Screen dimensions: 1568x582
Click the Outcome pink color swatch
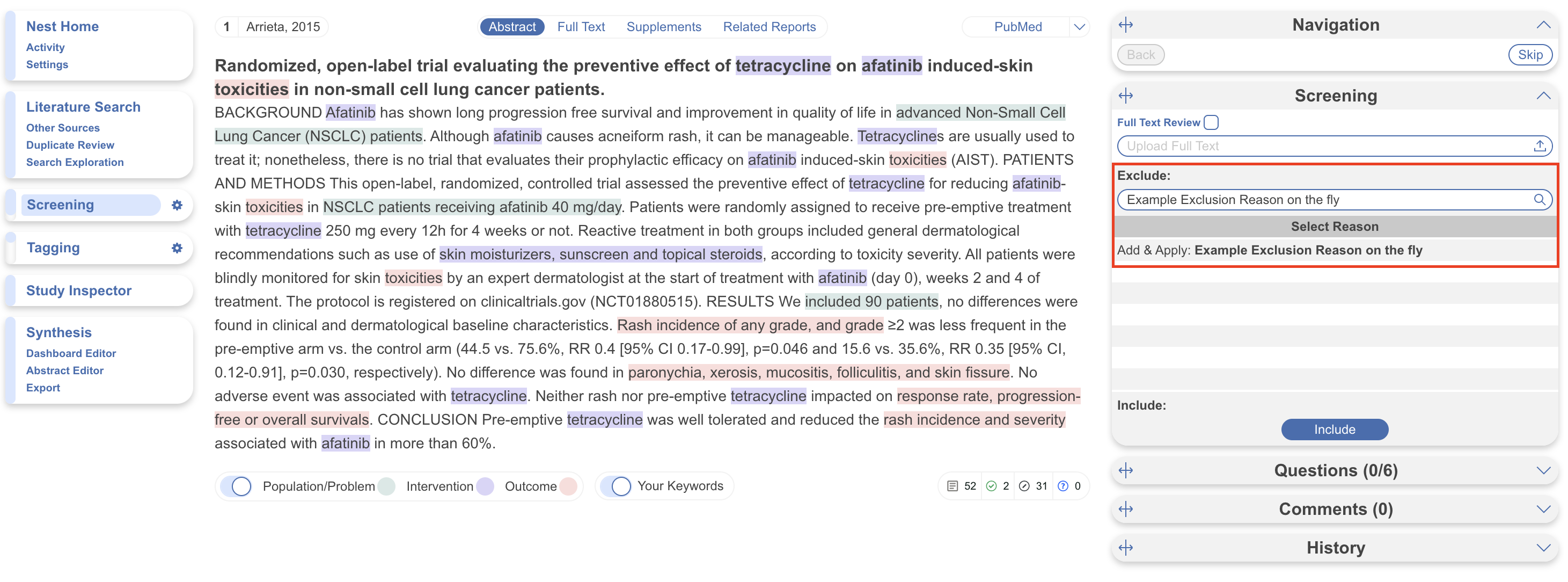567,486
